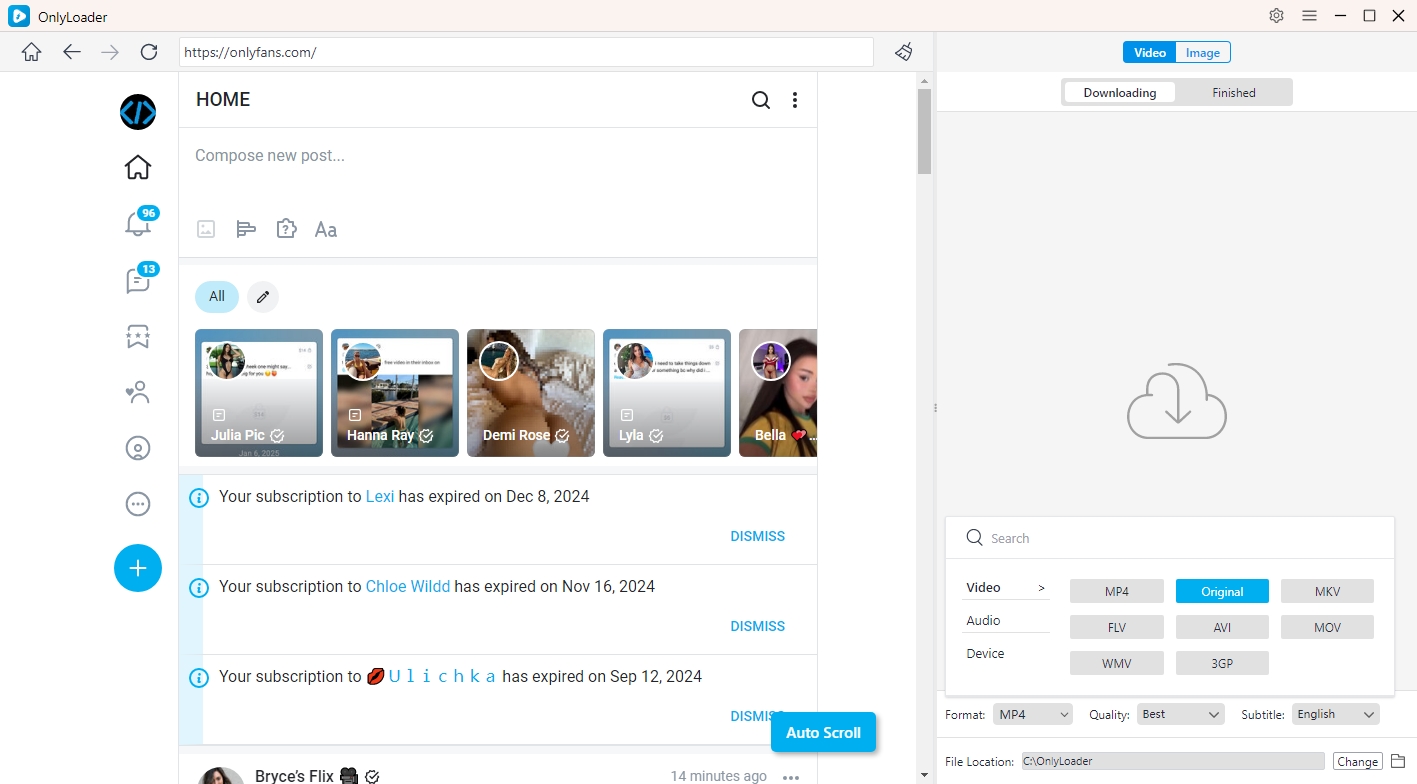The image size is (1417, 784).
Task: Open Ulichka profile link
Action: pyautogui.click(x=432, y=676)
